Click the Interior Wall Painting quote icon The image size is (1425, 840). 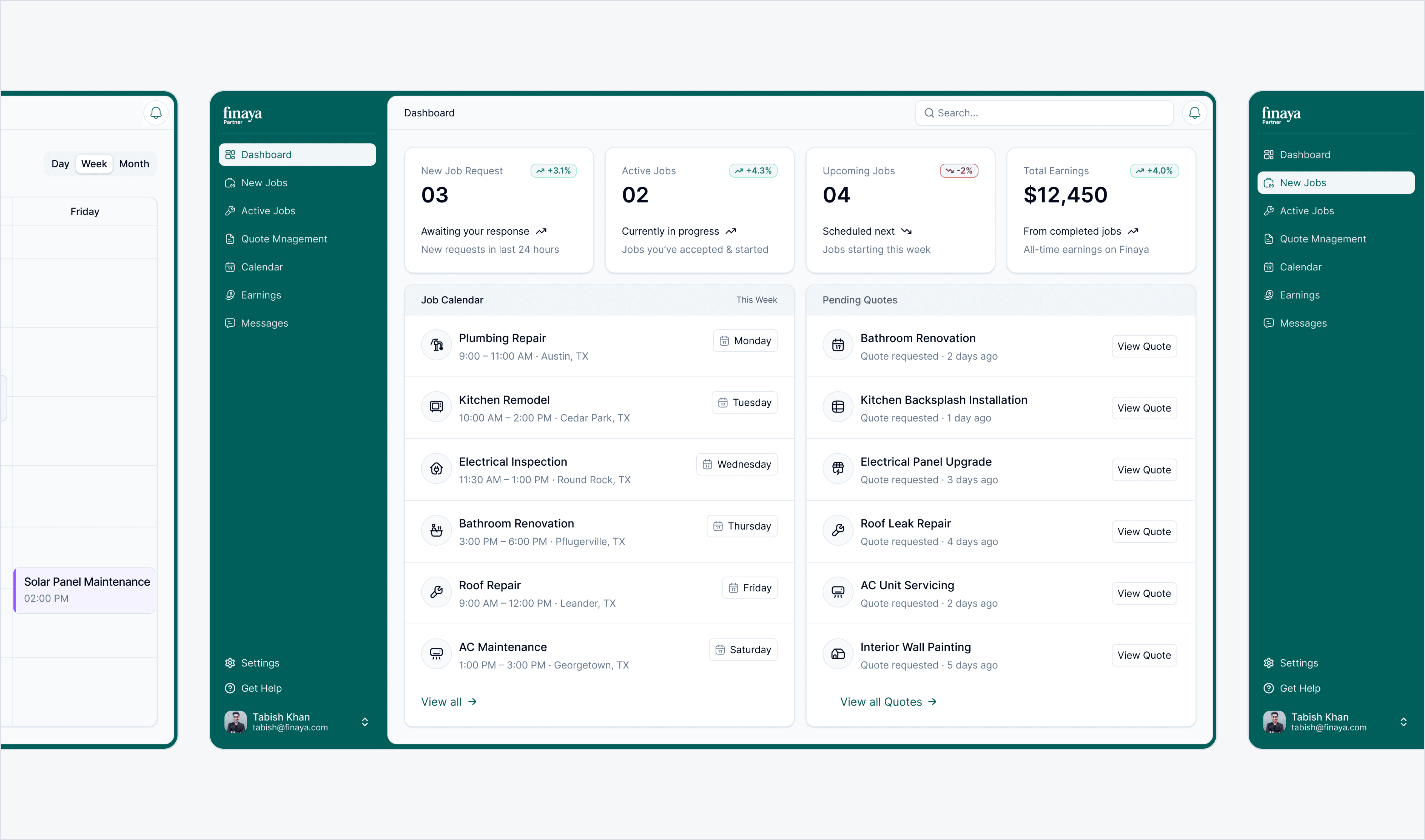837,654
